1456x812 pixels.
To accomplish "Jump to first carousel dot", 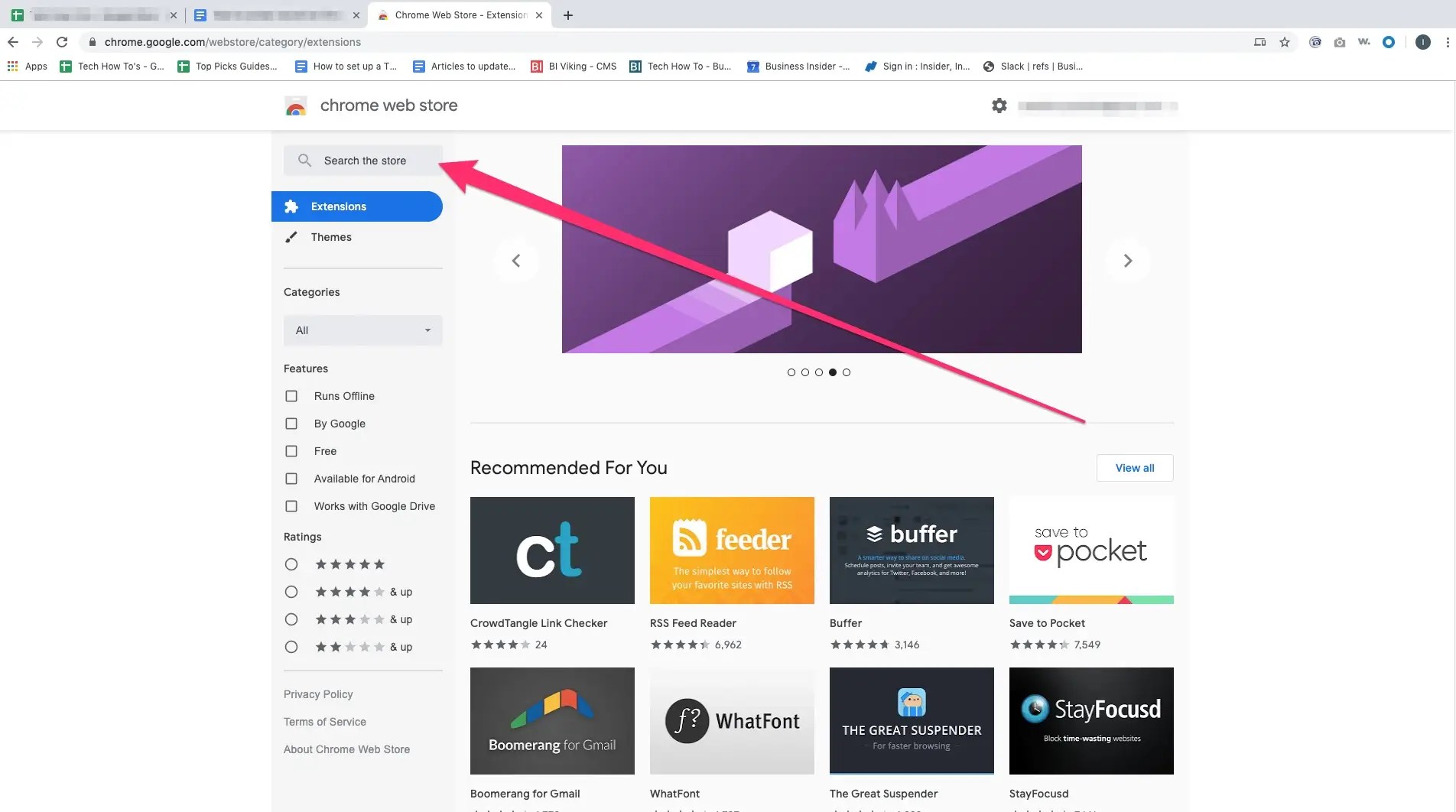I will 791,372.
